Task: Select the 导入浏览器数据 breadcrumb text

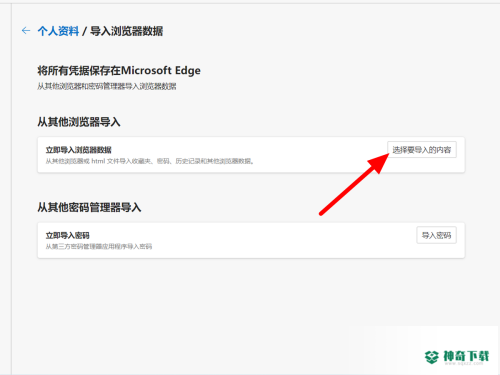Action: pos(126,31)
